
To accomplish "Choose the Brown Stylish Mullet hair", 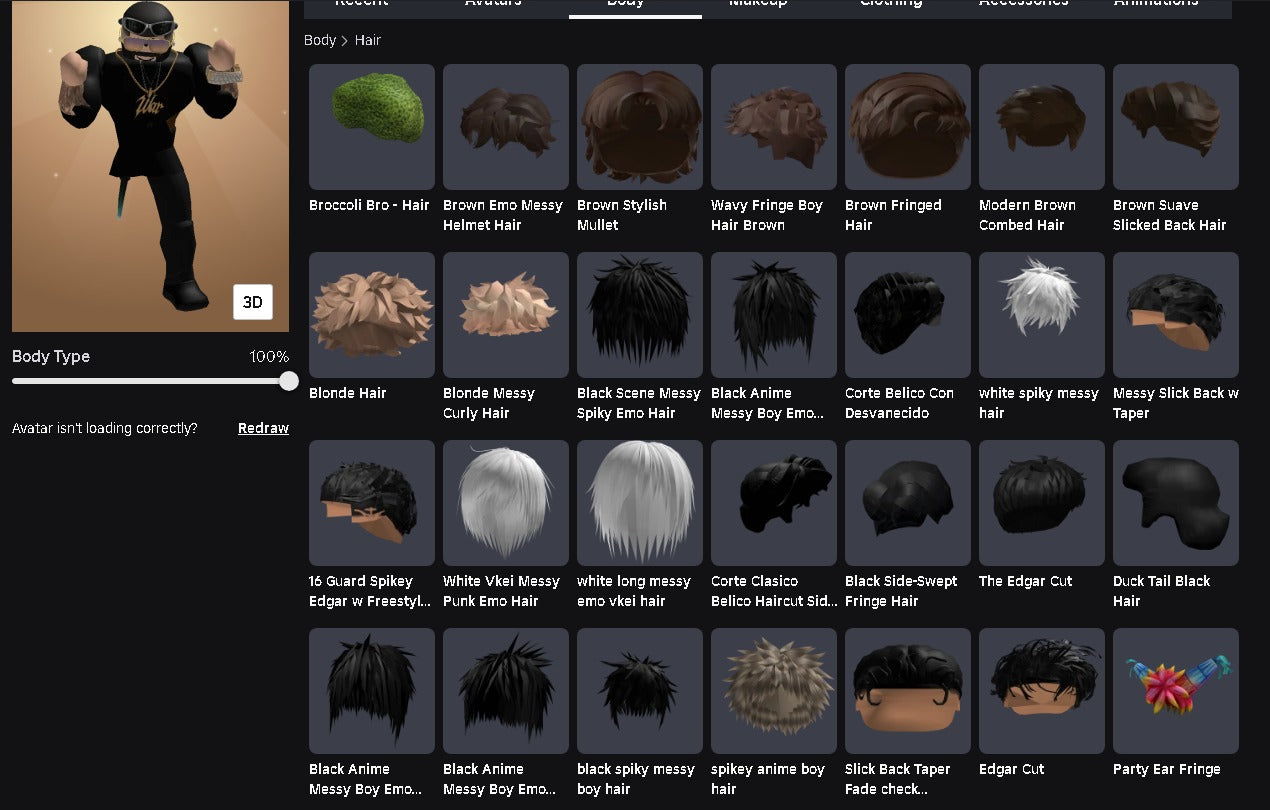I will point(640,127).
